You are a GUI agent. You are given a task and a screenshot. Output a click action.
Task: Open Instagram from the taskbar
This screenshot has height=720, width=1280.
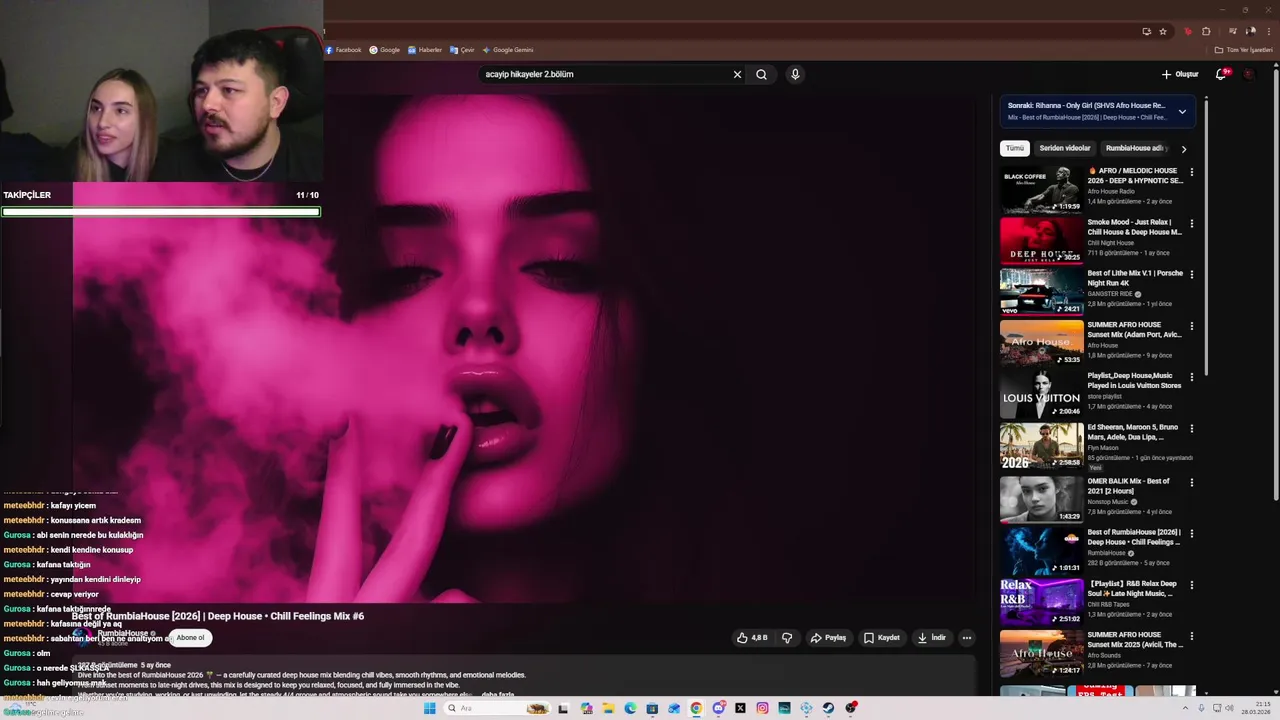coord(762,708)
